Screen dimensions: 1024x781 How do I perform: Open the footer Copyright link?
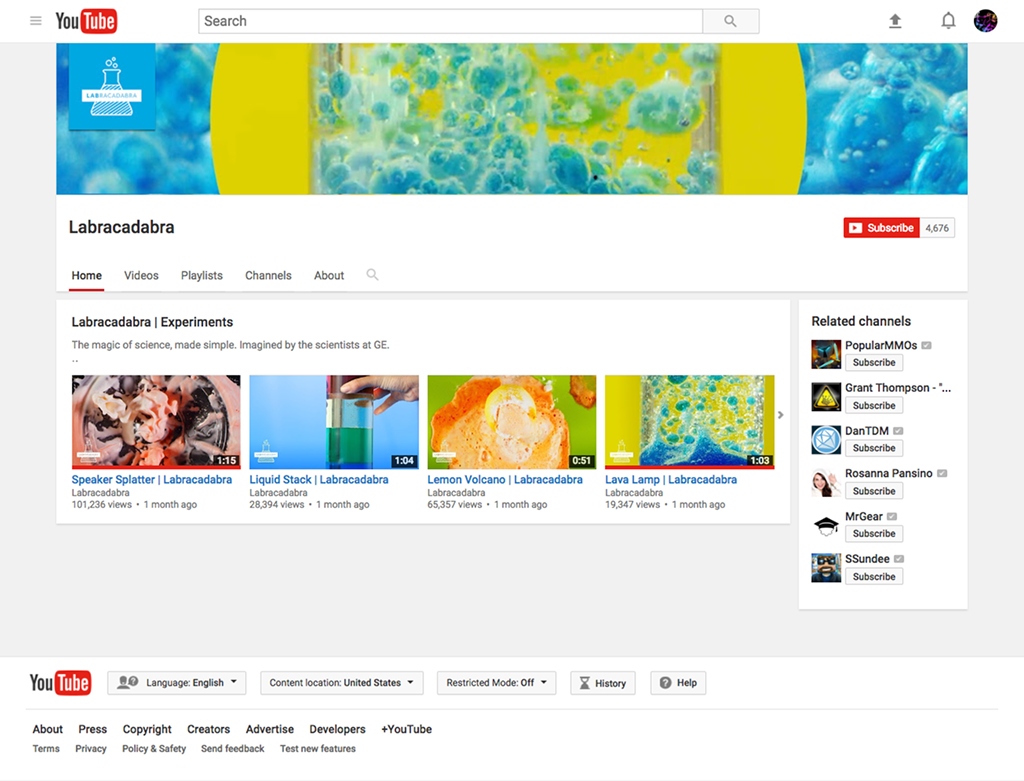147,729
